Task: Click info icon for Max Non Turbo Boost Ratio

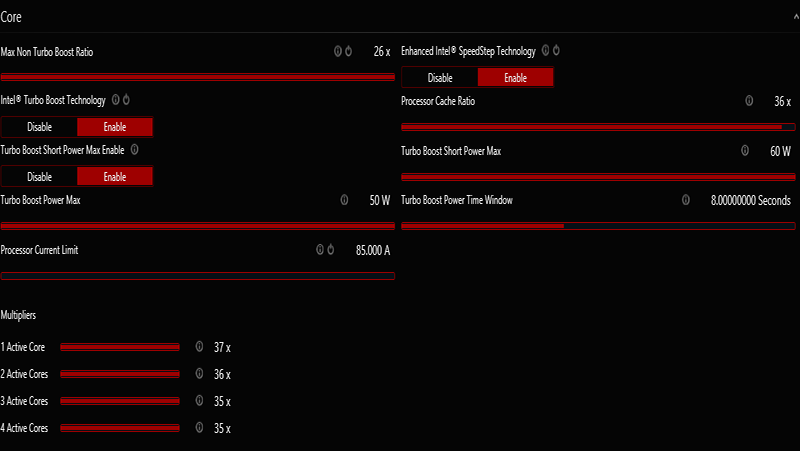Action: (x=337, y=51)
